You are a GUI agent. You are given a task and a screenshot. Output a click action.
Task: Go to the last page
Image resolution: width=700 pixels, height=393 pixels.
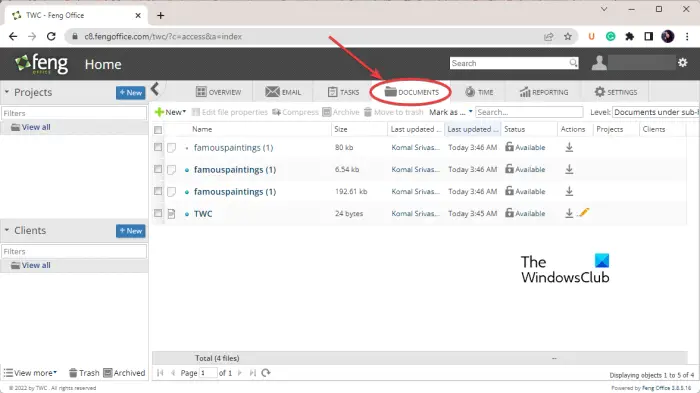click(x=253, y=372)
